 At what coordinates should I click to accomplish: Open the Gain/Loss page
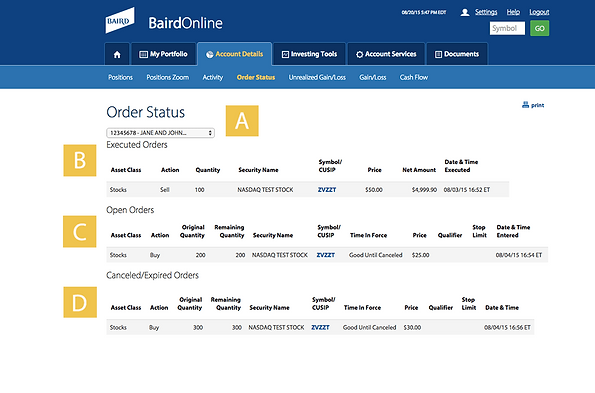click(373, 77)
